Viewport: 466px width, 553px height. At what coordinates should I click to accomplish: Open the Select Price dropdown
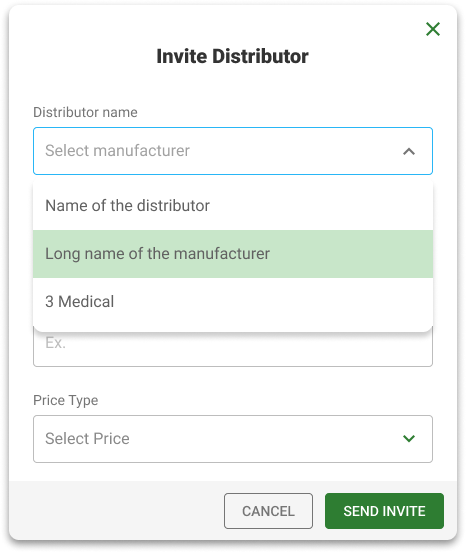click(x=233, y=439)
